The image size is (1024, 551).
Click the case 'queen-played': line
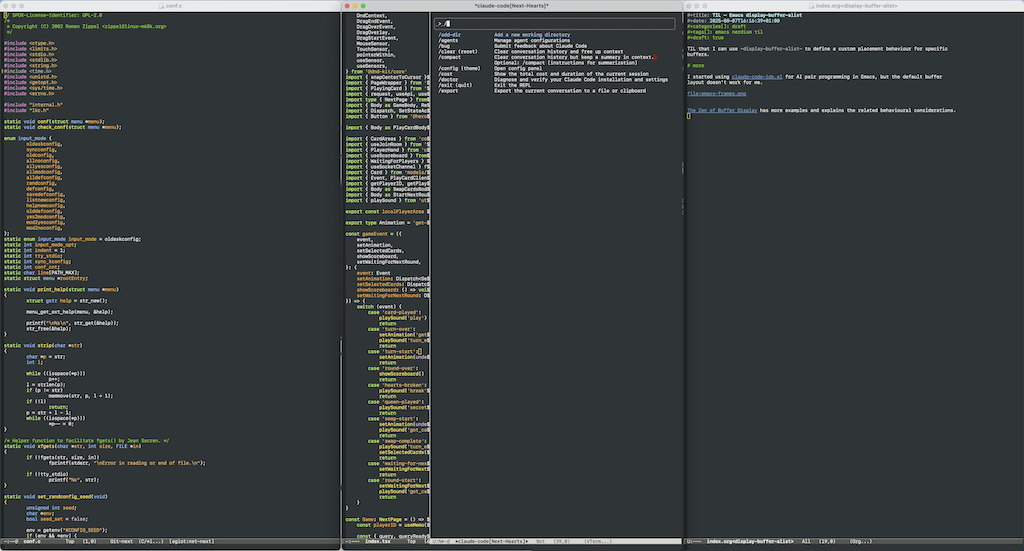point(396,401)
